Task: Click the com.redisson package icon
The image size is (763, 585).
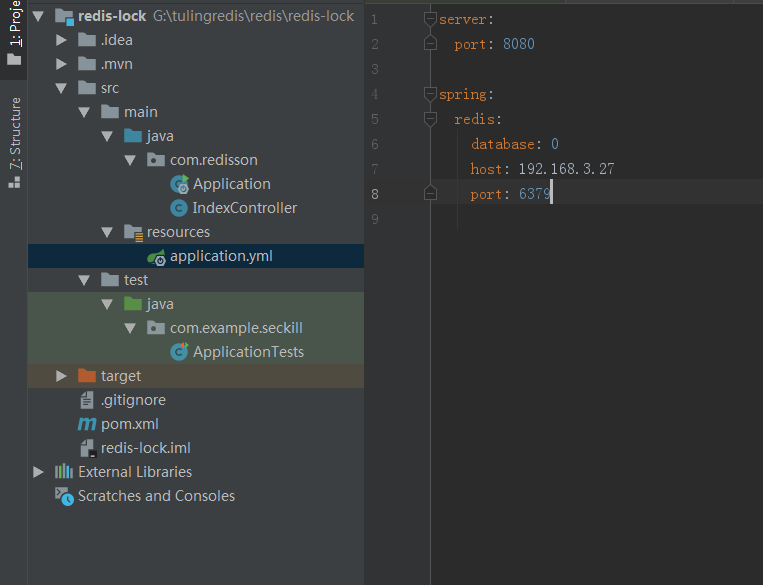Action: tap(156, 160)
